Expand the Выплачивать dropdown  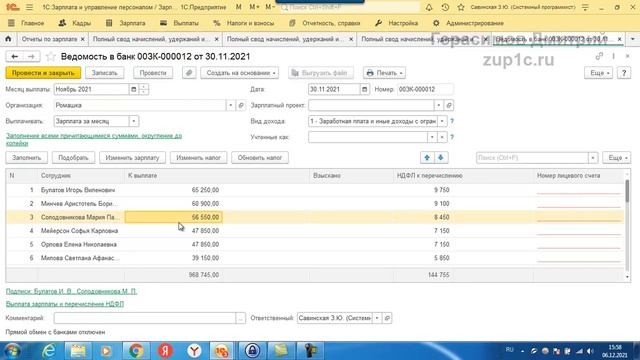pyautogui.click(x=134, y=121)
